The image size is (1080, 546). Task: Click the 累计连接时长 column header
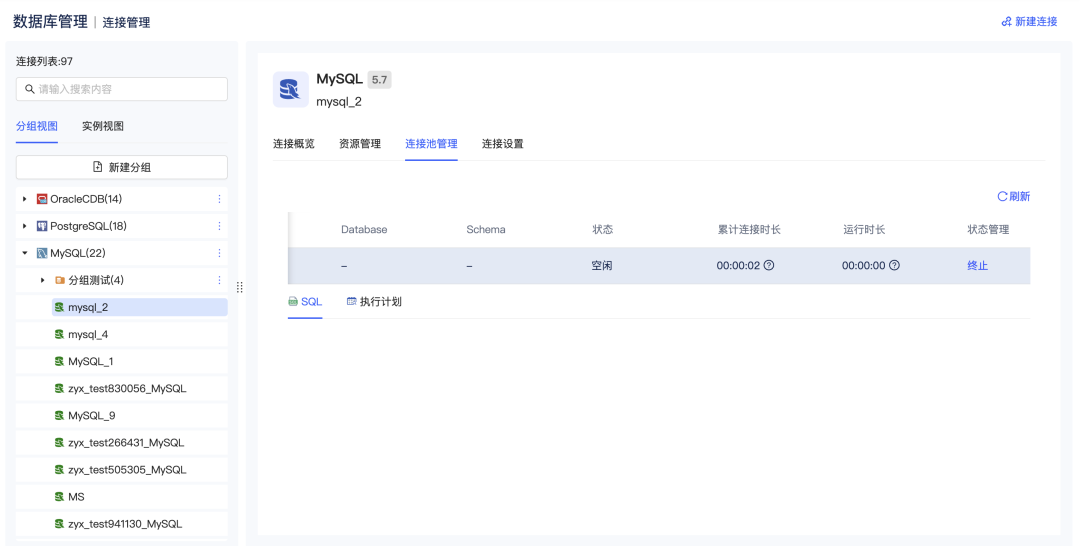coord(749,229)
